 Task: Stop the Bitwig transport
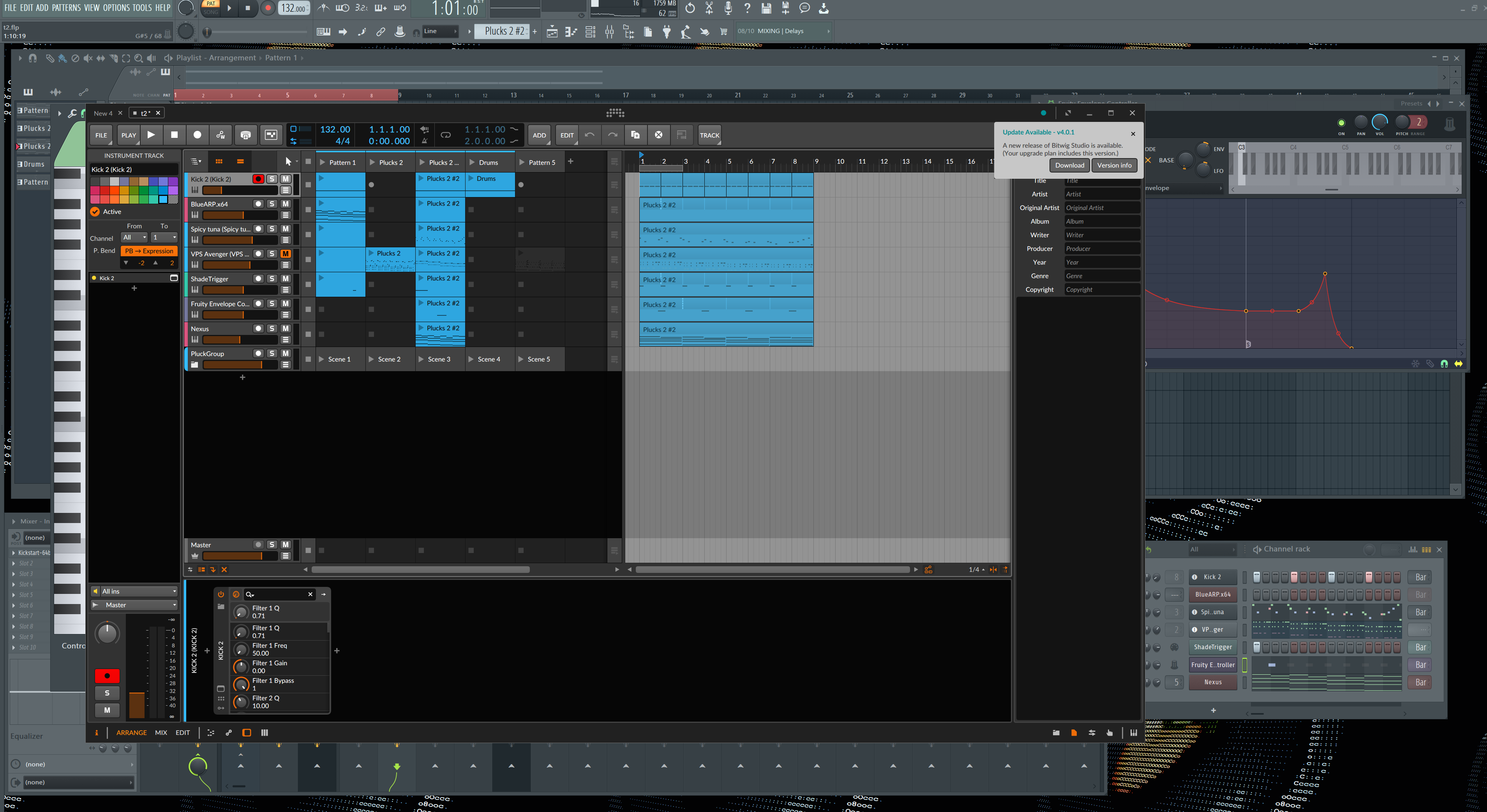(174, 135)
